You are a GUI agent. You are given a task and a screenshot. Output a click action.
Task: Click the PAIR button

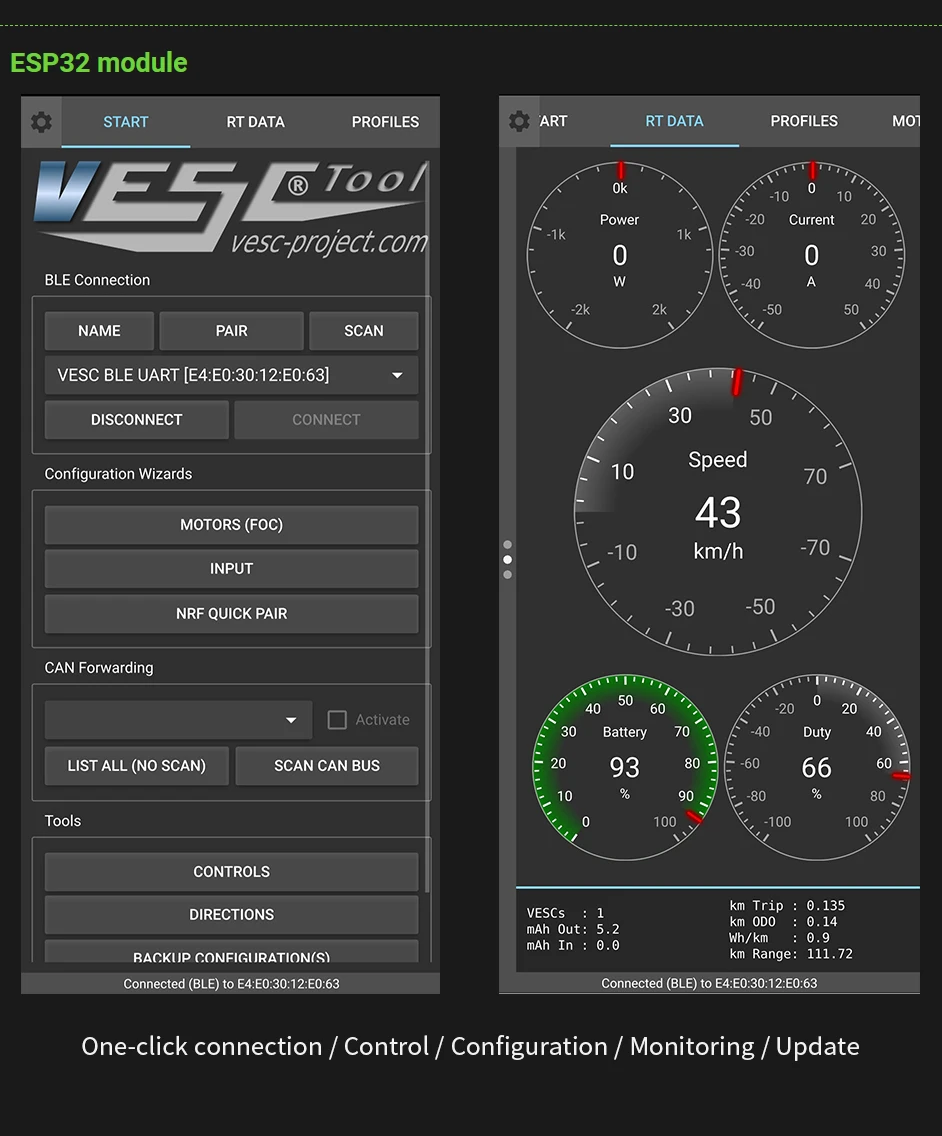231,331
